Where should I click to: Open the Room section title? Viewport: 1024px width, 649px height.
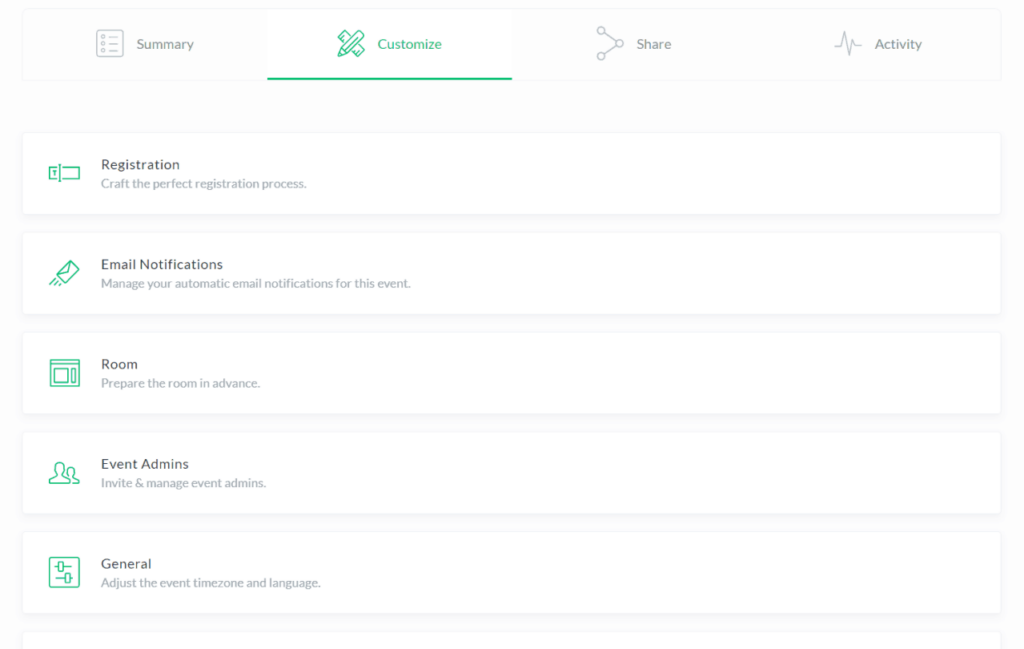(119, 364)
